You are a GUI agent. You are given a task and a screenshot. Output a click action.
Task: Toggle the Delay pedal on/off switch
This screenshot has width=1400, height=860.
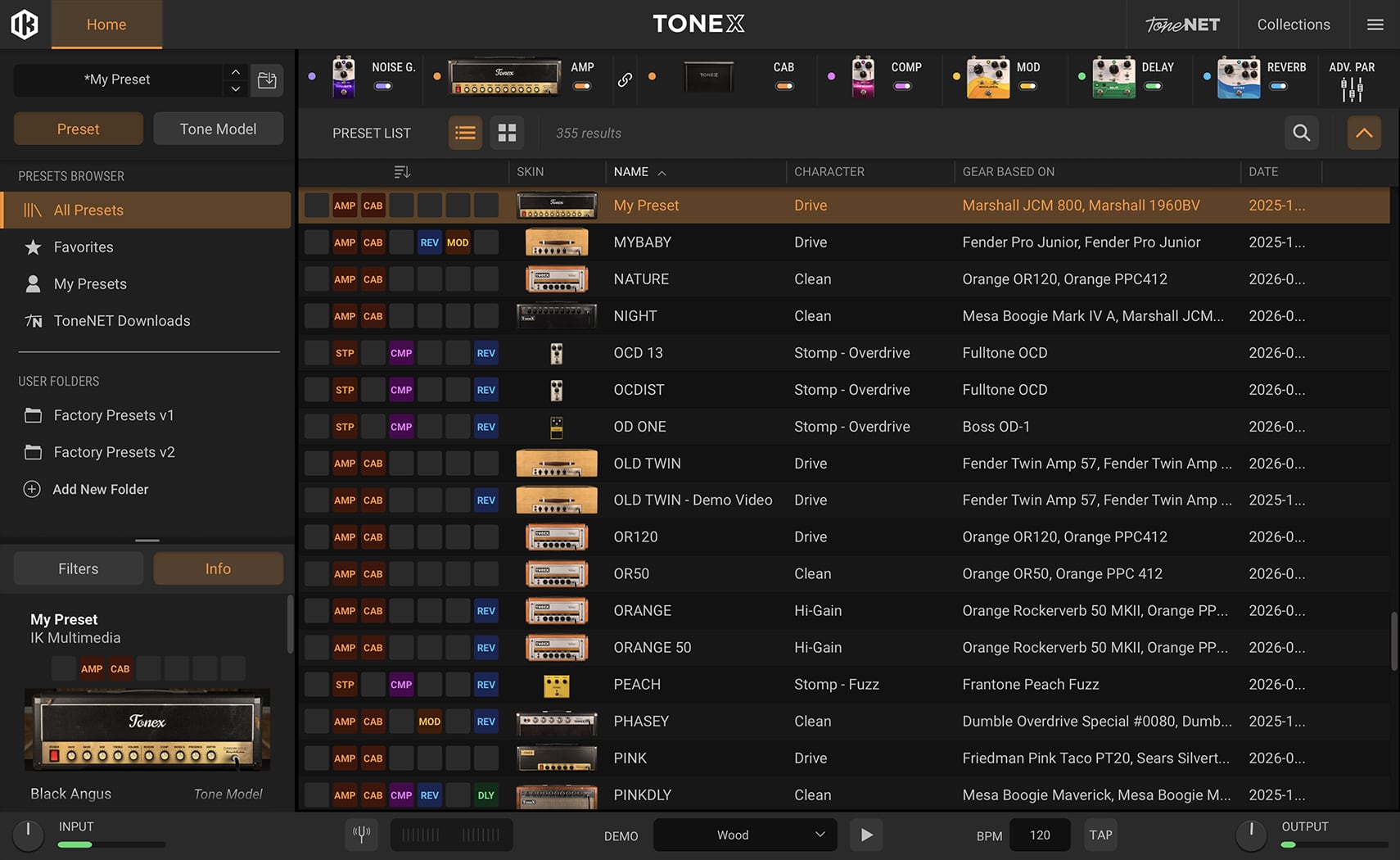(x=1153, y=86)
